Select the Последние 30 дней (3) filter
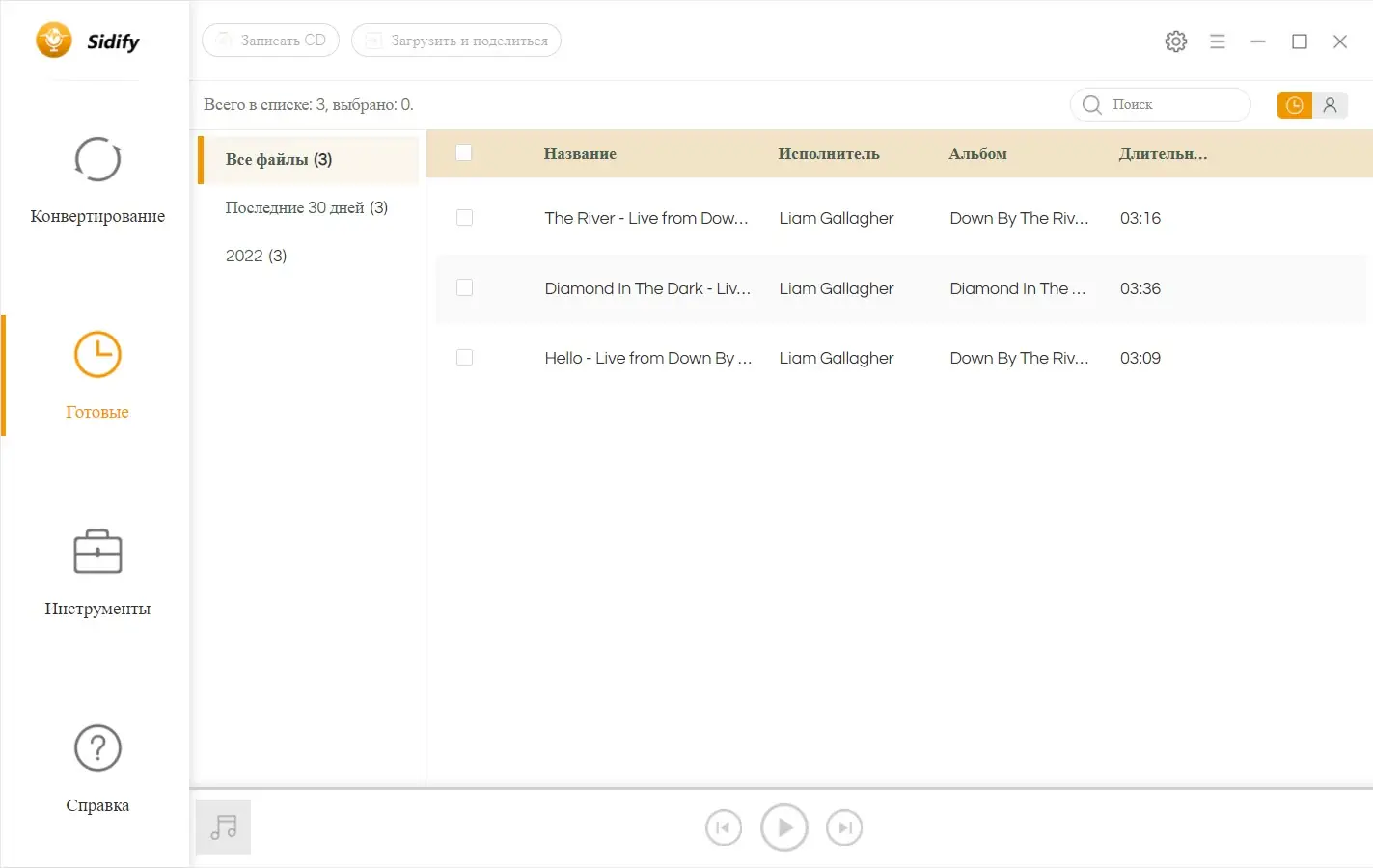This screenshot has height=868, width=1373. click(x=309, y=207)
